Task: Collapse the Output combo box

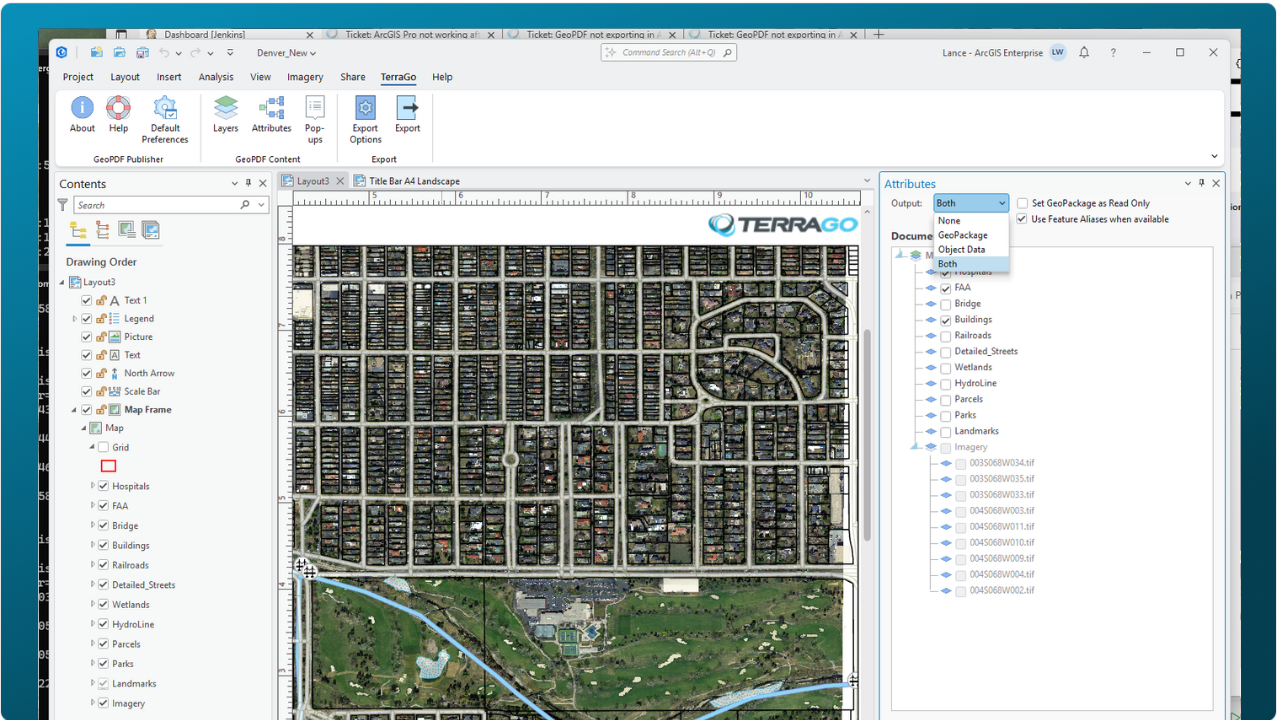Action: [1001, 203]
